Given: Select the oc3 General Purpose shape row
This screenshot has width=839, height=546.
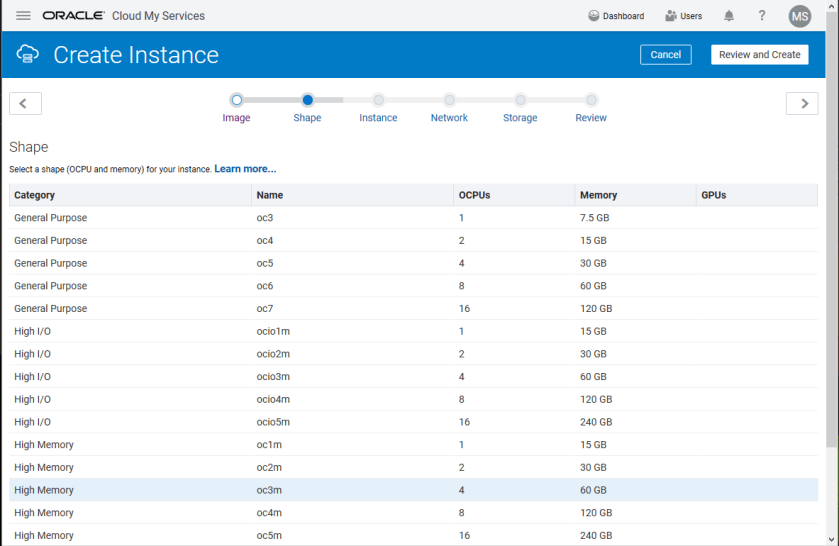Looking at the screenshot, I should [x=265, y=218].
